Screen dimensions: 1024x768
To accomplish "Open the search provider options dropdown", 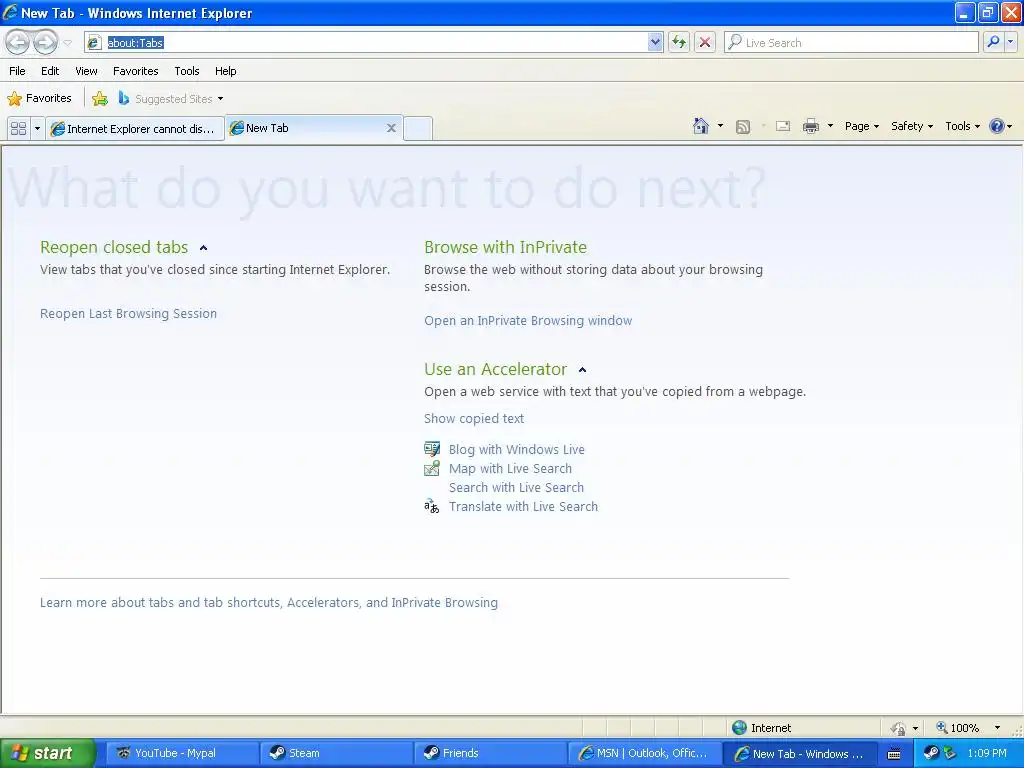I will coord(1010,42).
